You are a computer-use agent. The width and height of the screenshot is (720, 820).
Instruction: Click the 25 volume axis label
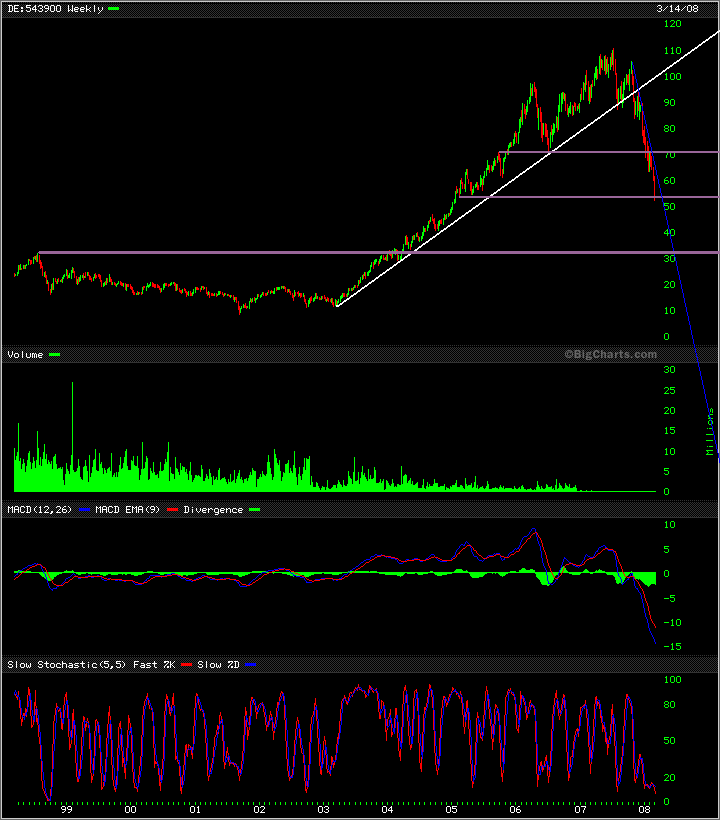tap(669, 391)
